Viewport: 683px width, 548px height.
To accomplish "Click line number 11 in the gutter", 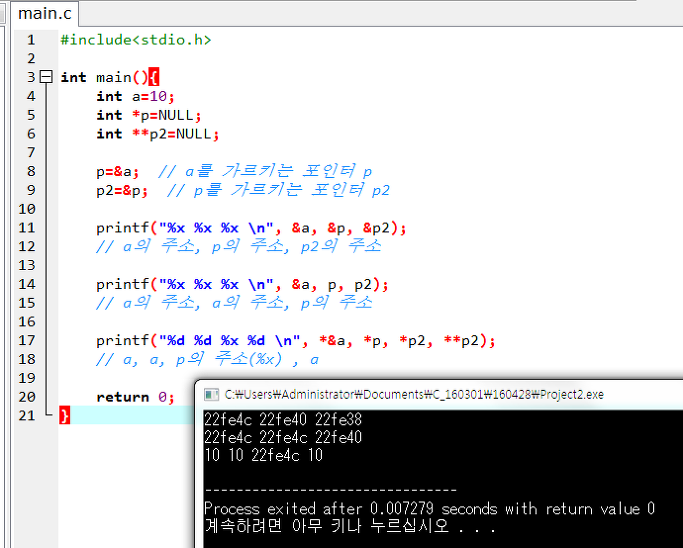I will coord(27,228).
